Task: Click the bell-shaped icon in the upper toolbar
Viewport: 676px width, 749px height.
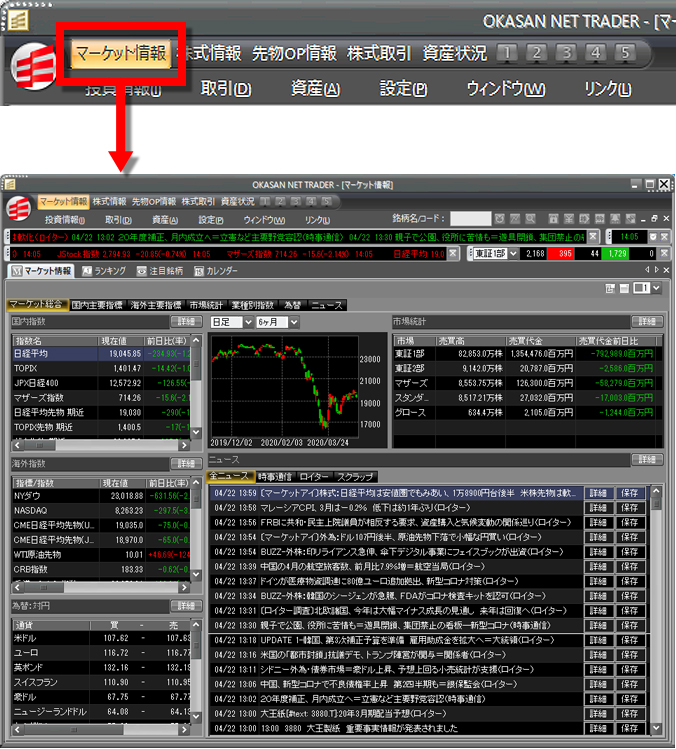Action: [615, 219]
